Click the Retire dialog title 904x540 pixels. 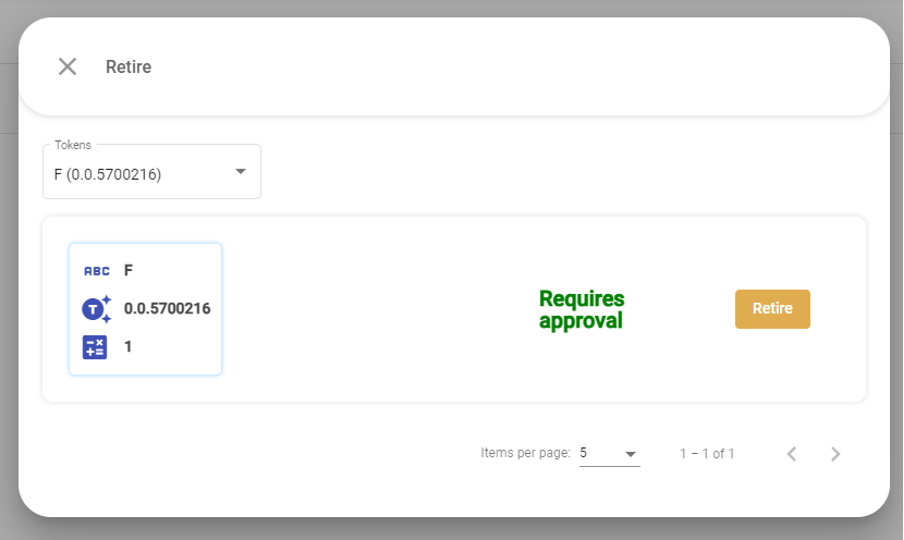point(129,67)
